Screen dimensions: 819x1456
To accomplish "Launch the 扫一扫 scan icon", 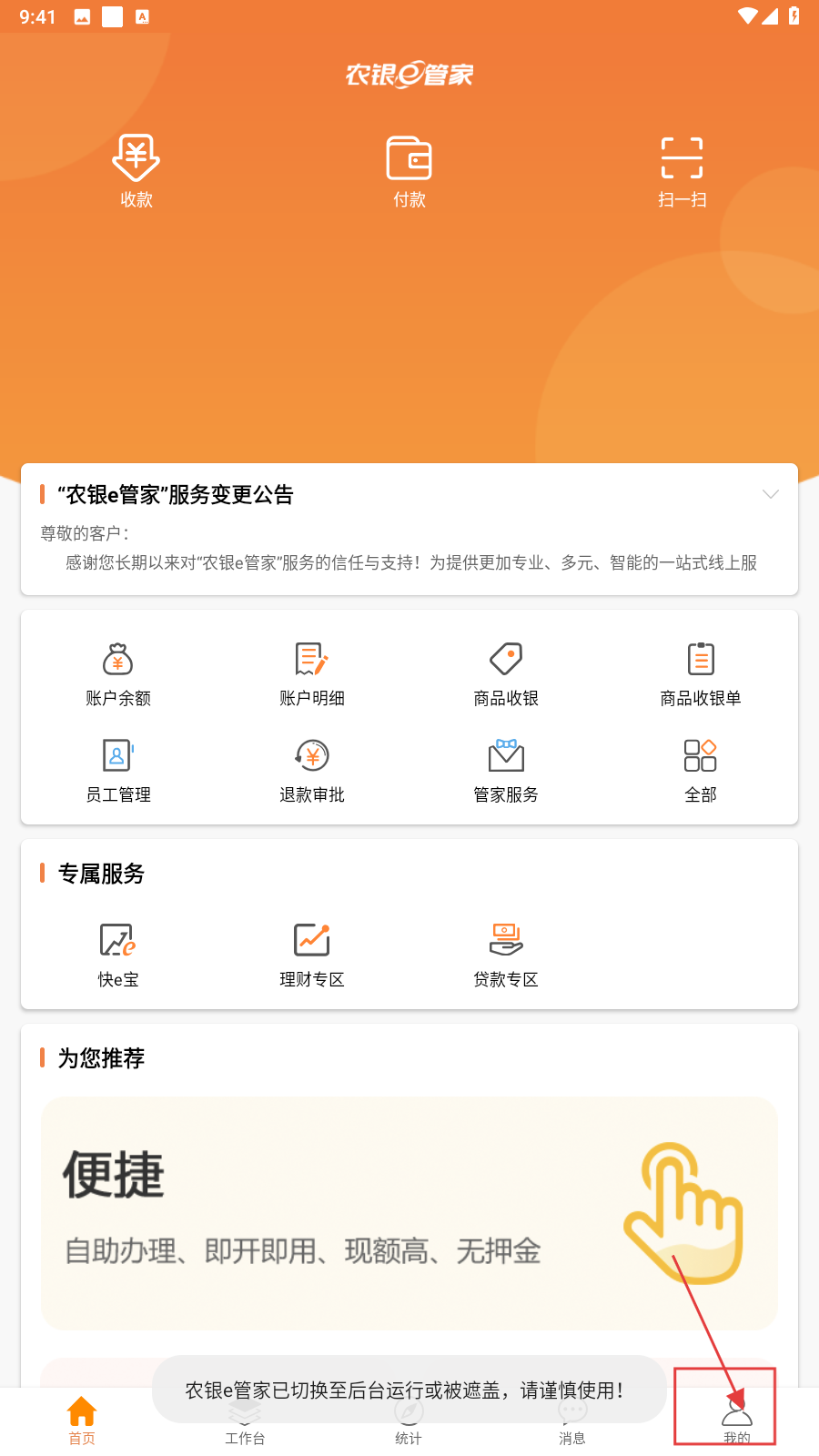I will 682,157.
